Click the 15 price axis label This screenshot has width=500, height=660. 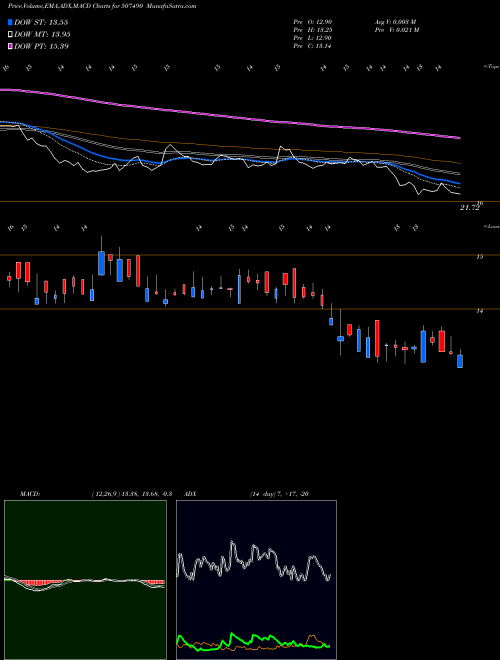click(480, 257)
